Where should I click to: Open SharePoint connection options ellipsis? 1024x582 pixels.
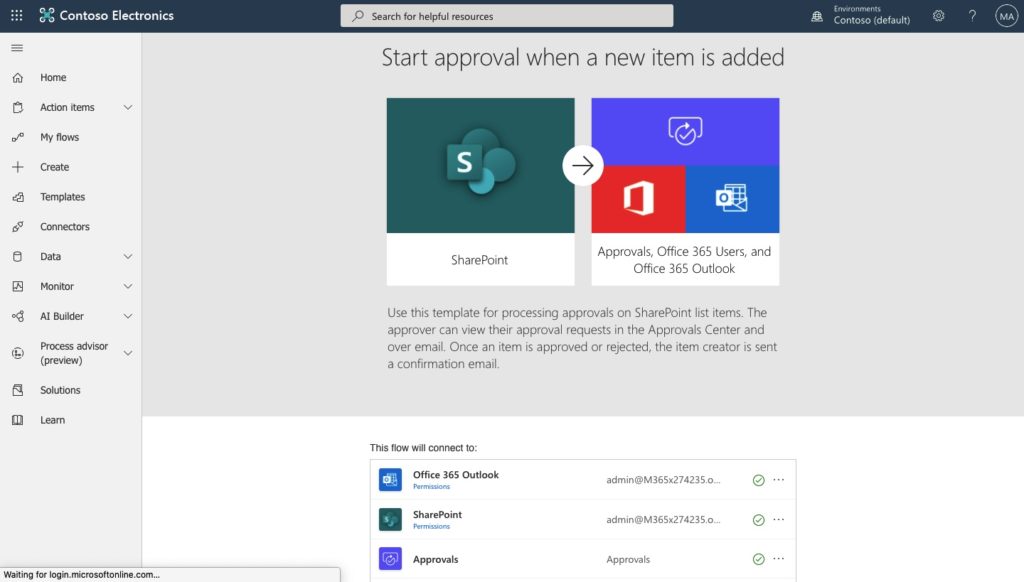point(778,519)
